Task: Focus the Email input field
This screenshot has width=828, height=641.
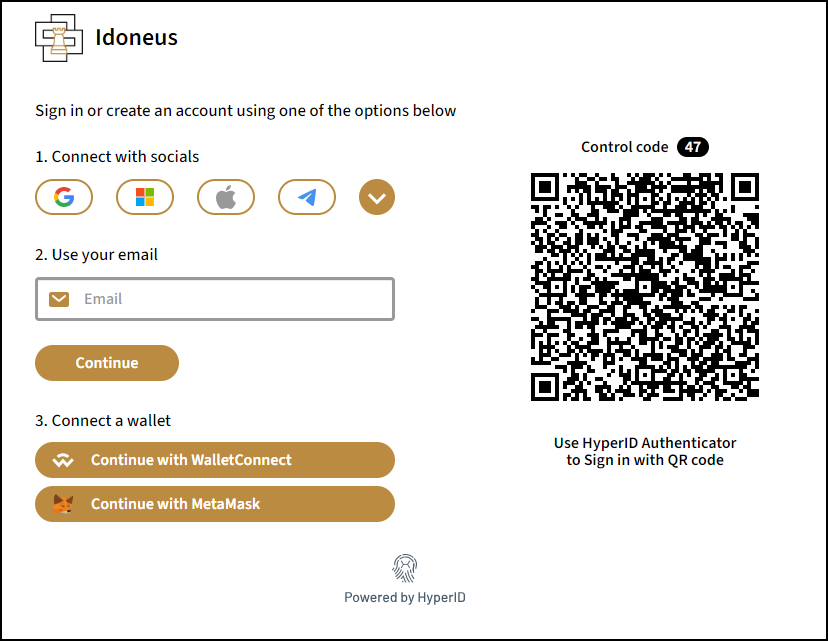Action: (230, 299)
